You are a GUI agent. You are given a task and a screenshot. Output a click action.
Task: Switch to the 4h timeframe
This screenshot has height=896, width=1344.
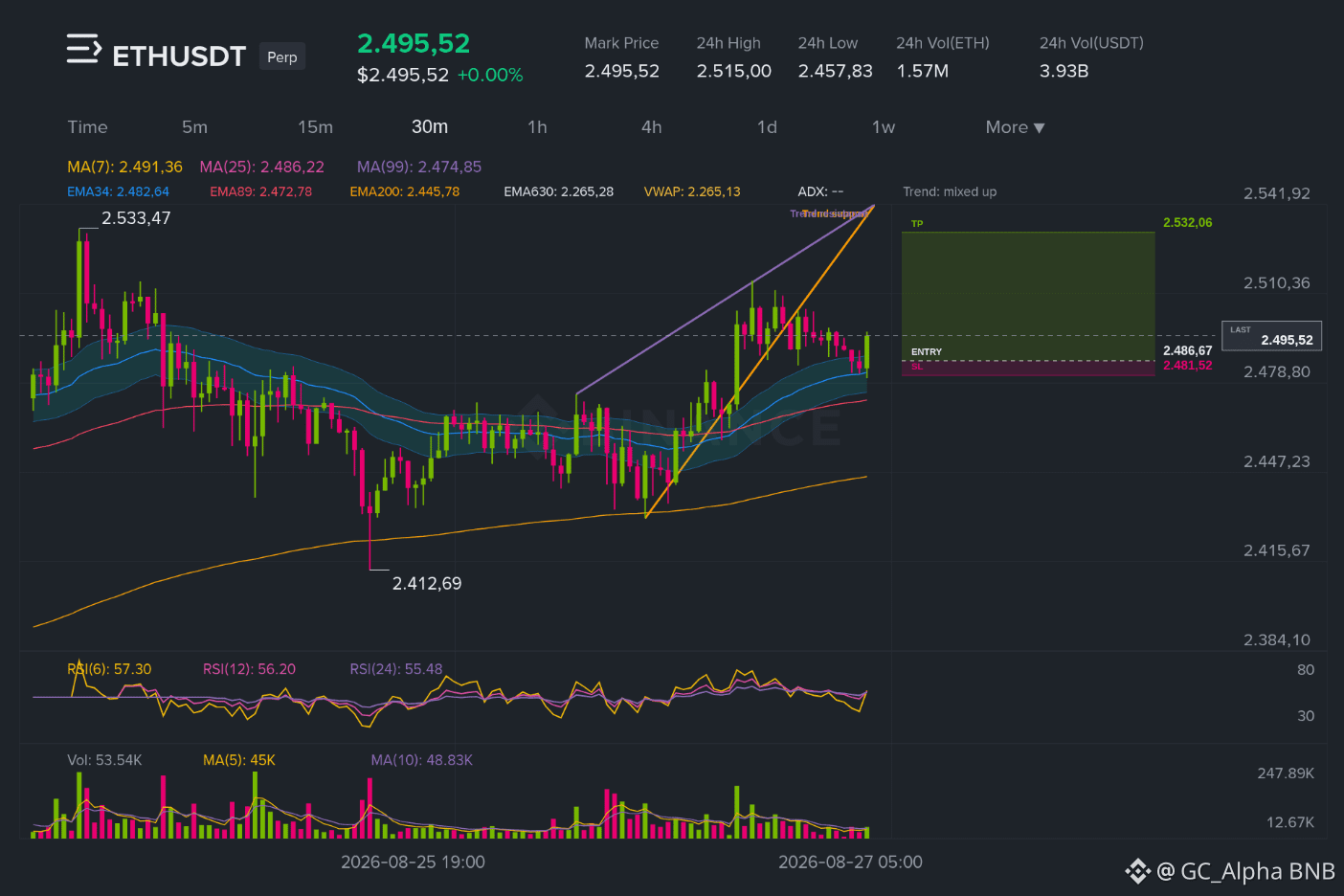click(x=652, y=127)
